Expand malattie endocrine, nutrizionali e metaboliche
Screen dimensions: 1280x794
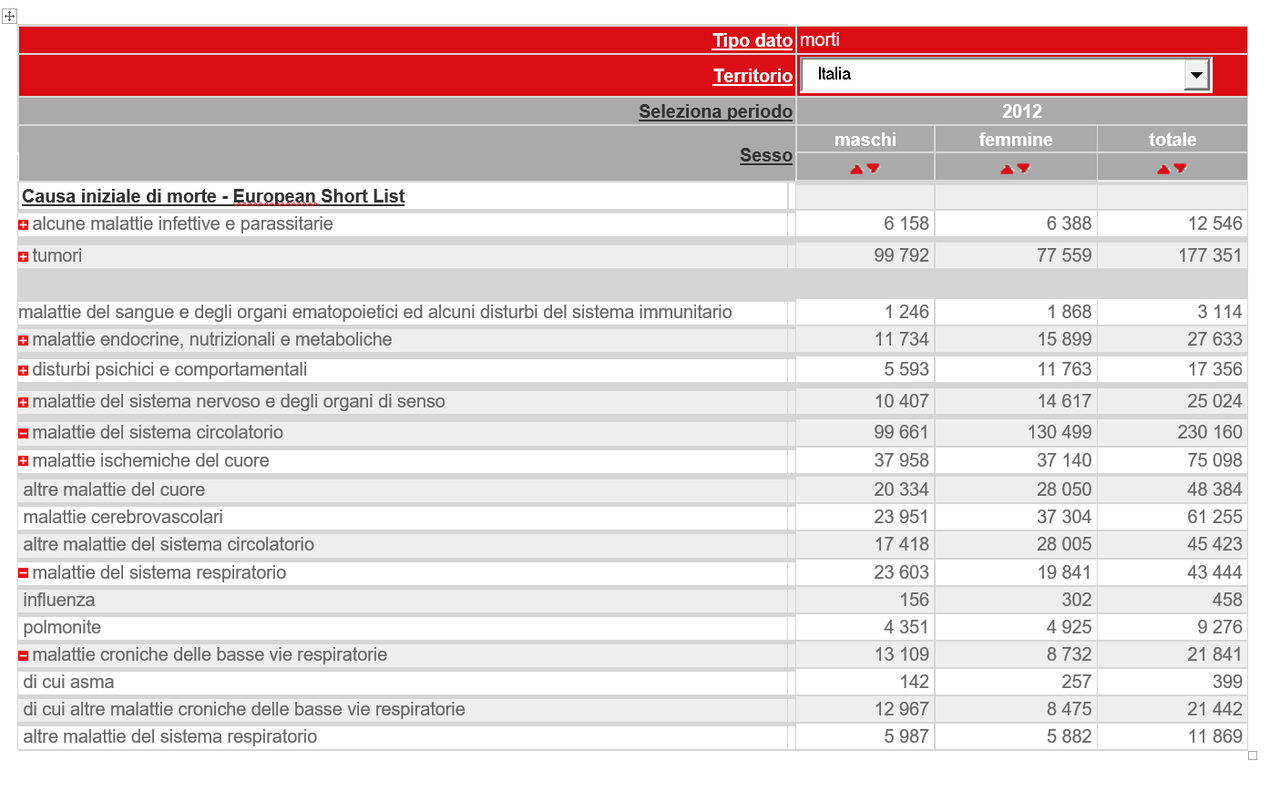(x=24, y=342)
